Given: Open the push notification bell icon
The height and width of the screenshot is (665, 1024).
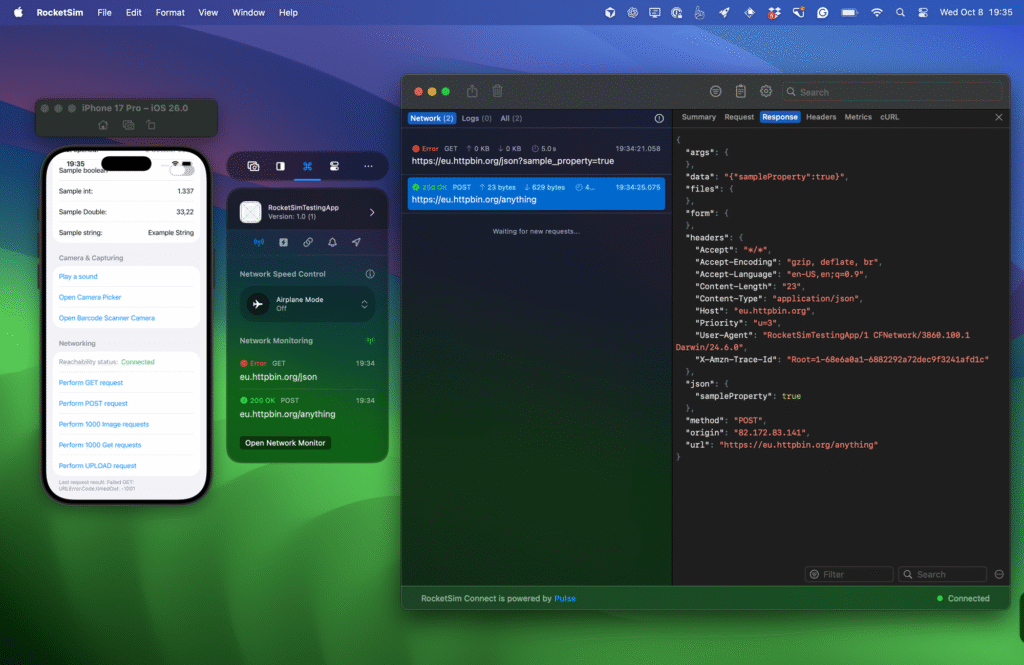Looking at the screenshot, I should point(332,242).
